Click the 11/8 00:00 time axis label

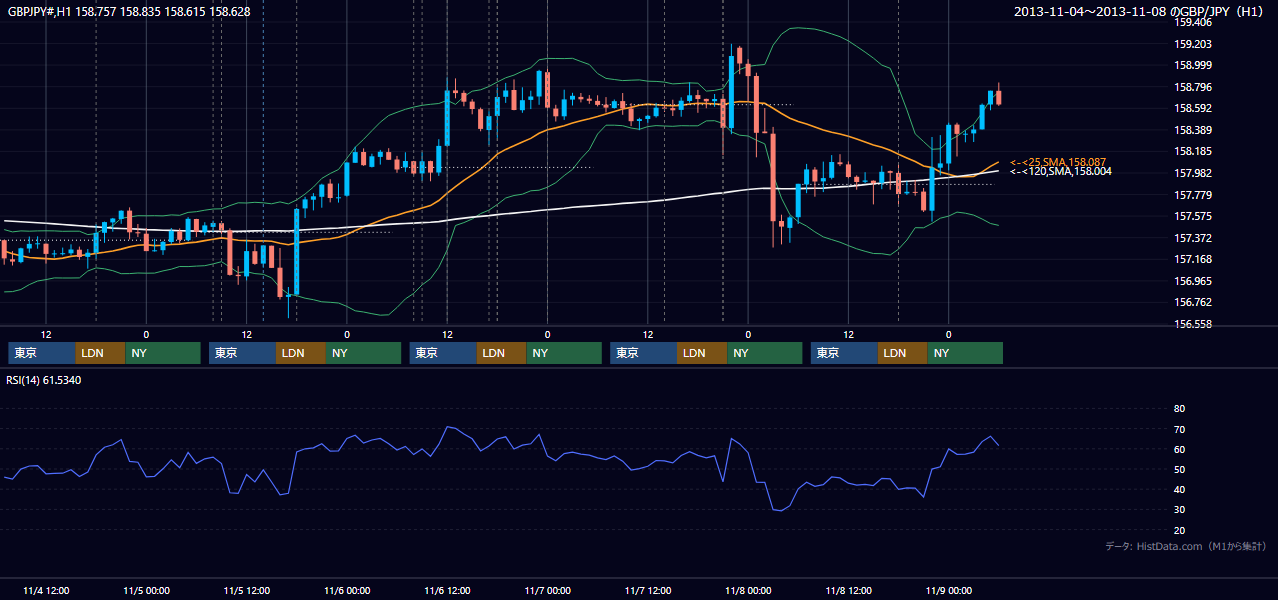click(x=748, y=590)
